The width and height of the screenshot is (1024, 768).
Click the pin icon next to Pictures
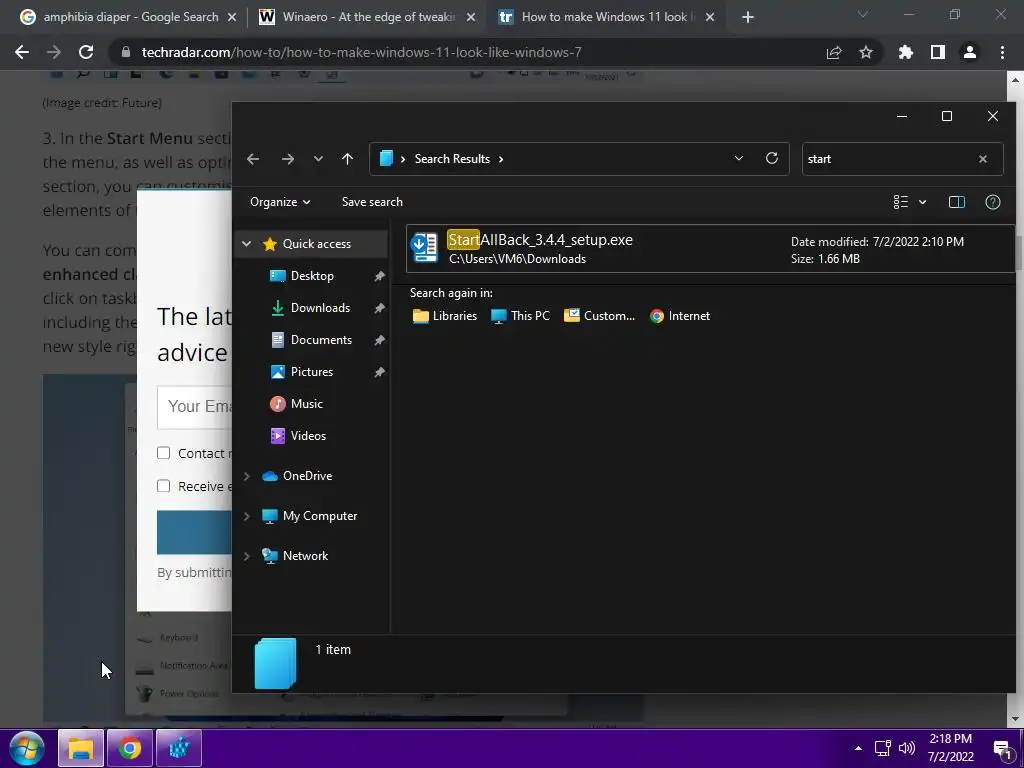tap(379, 372)
